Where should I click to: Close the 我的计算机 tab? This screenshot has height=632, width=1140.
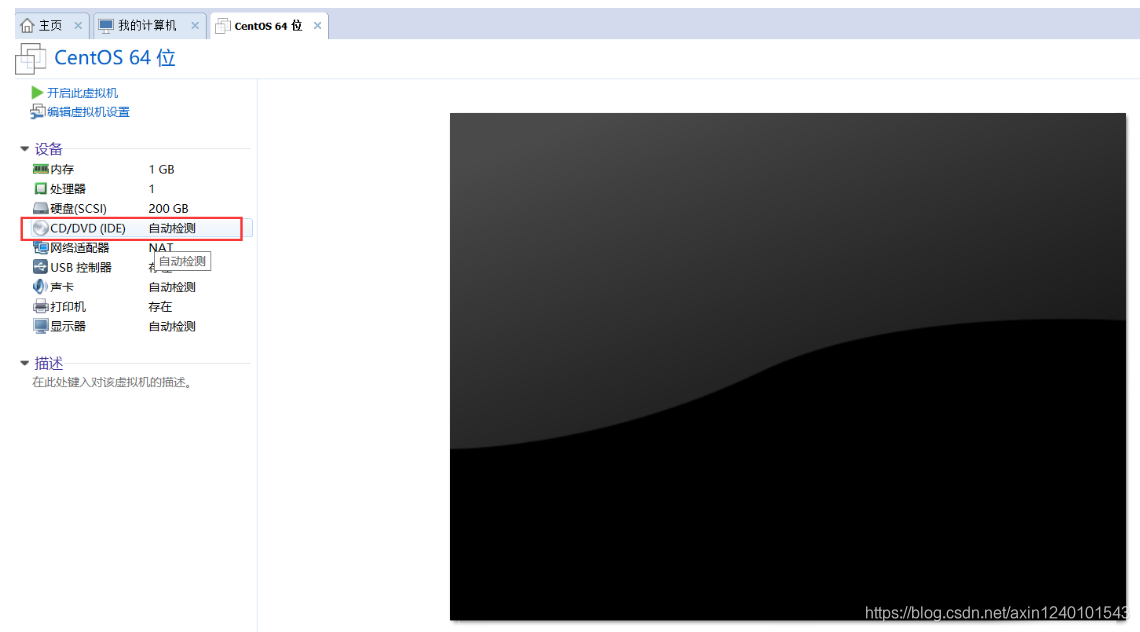pyautogui.click(x=195, y=25)
